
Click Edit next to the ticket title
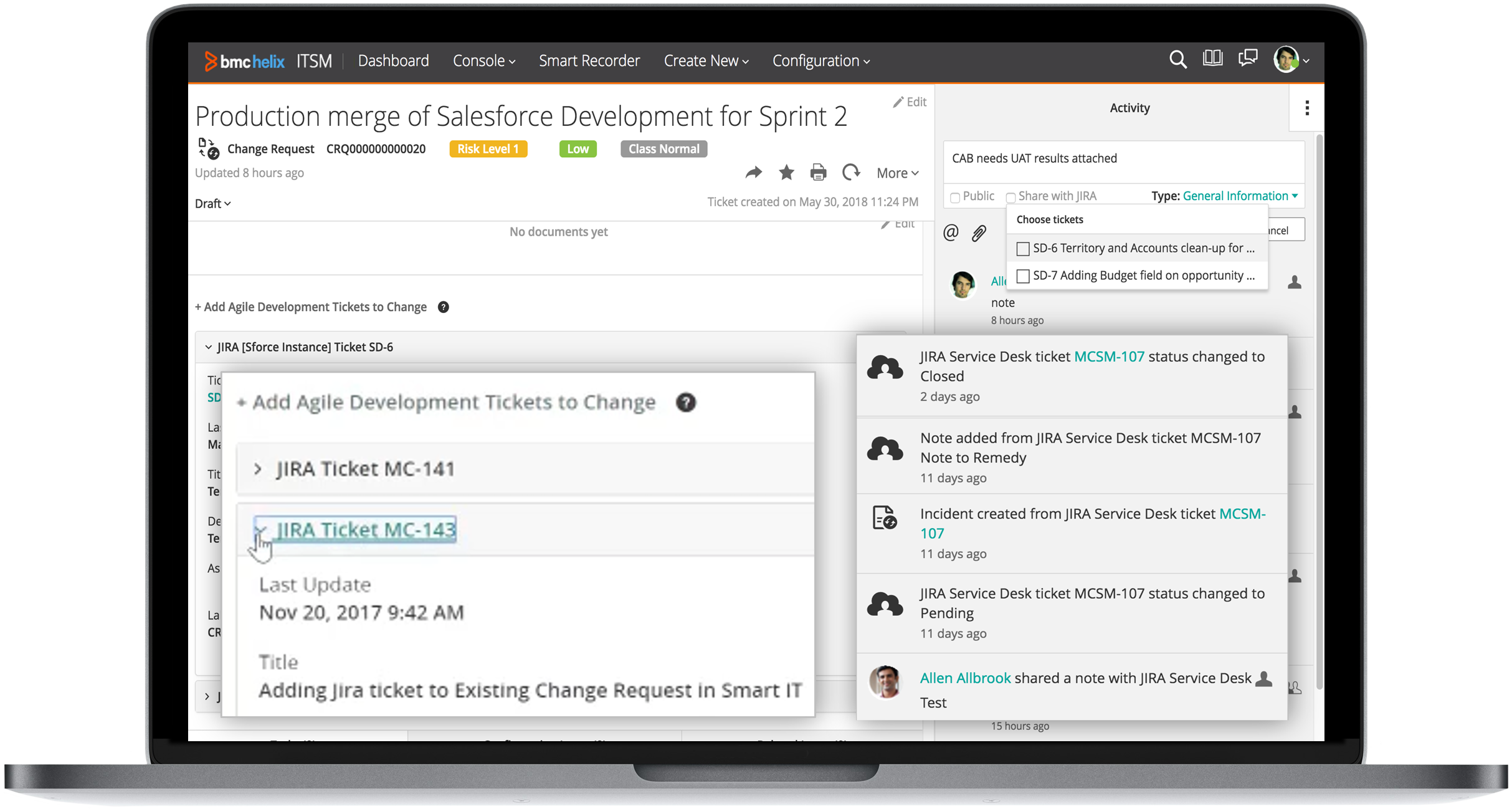pos(910,102)
